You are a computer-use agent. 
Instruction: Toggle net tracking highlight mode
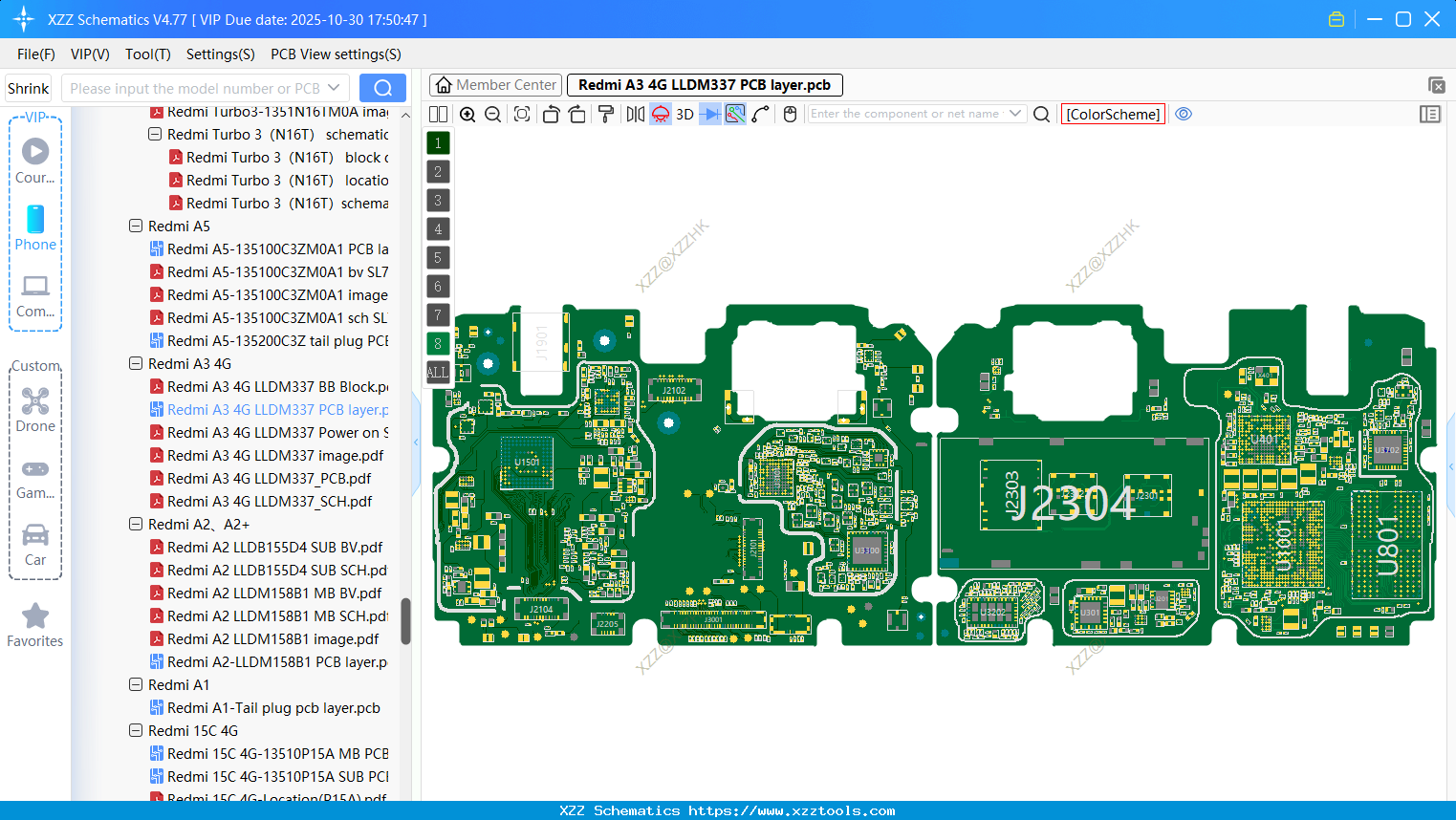click(735, 113)
